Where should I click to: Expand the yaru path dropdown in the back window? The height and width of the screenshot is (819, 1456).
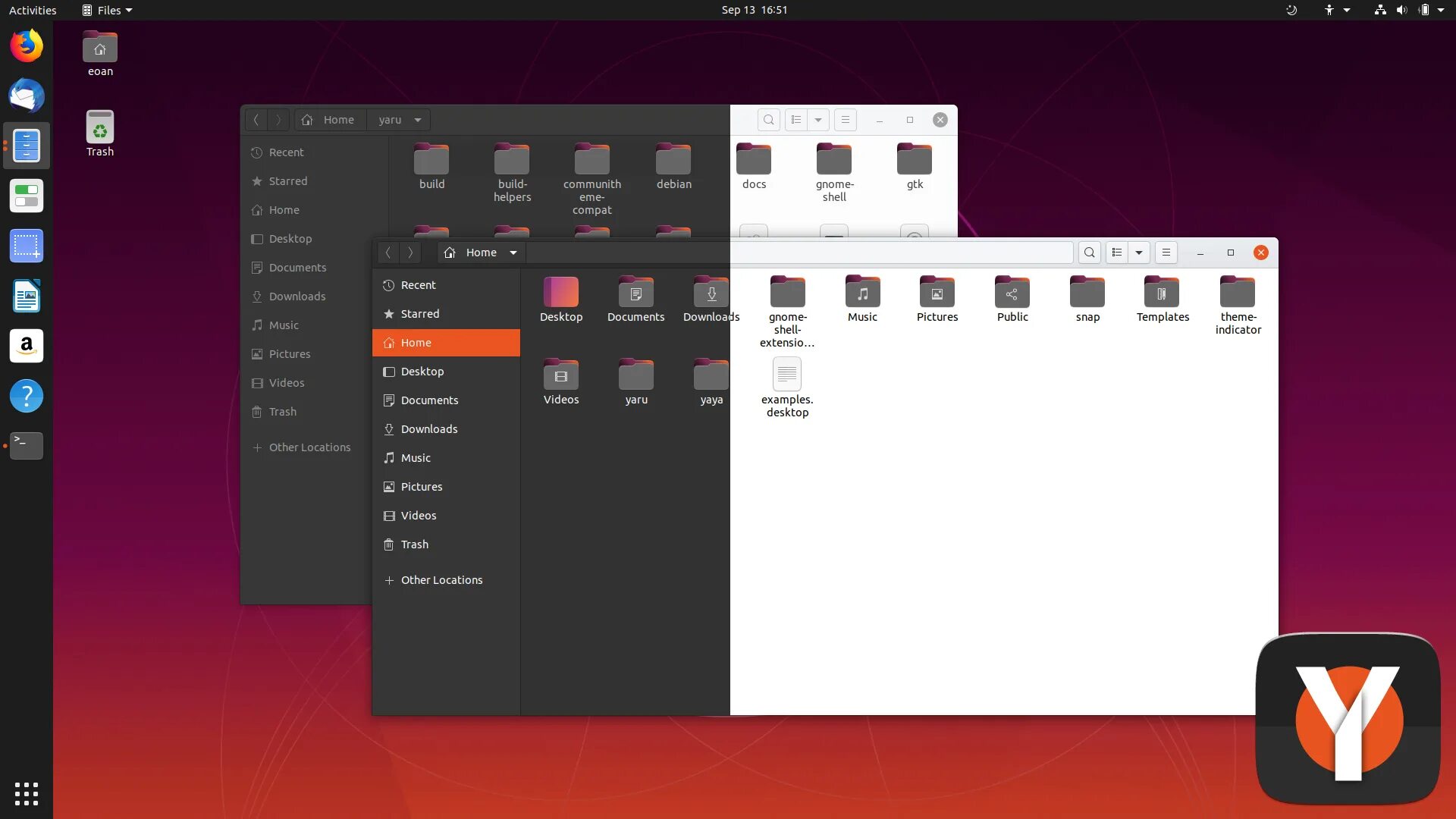pyautogui.click(x=418, y=120)
